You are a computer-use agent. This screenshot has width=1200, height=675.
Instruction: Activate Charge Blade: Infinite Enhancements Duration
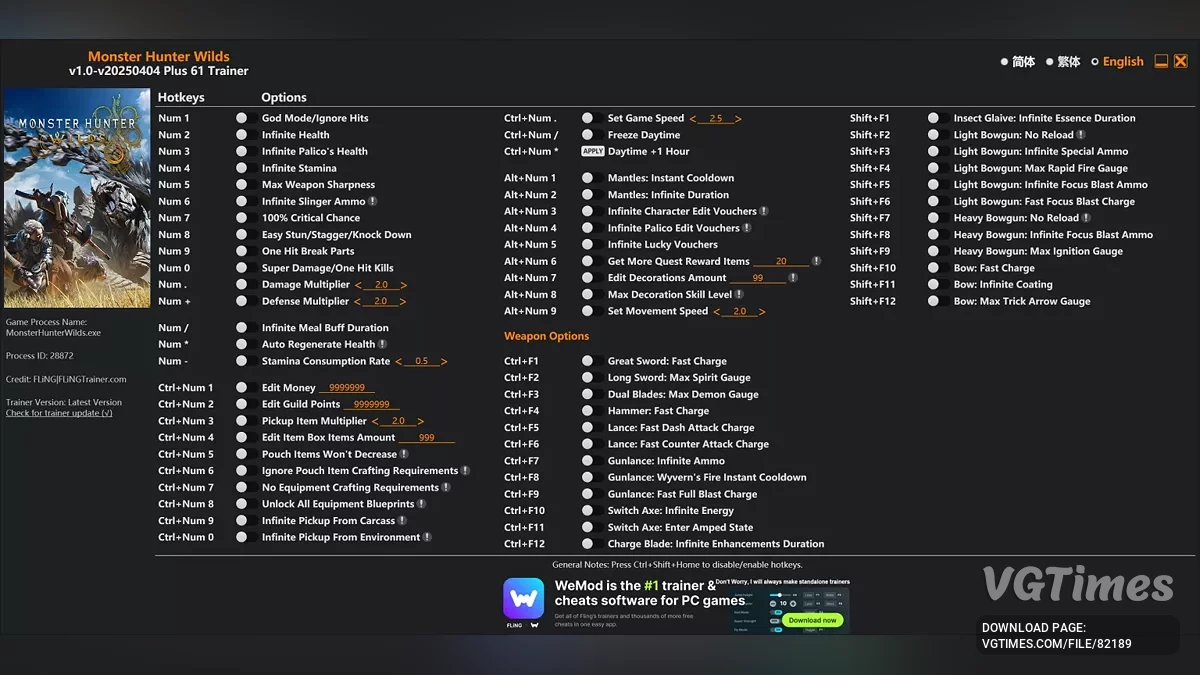point(588,543)
